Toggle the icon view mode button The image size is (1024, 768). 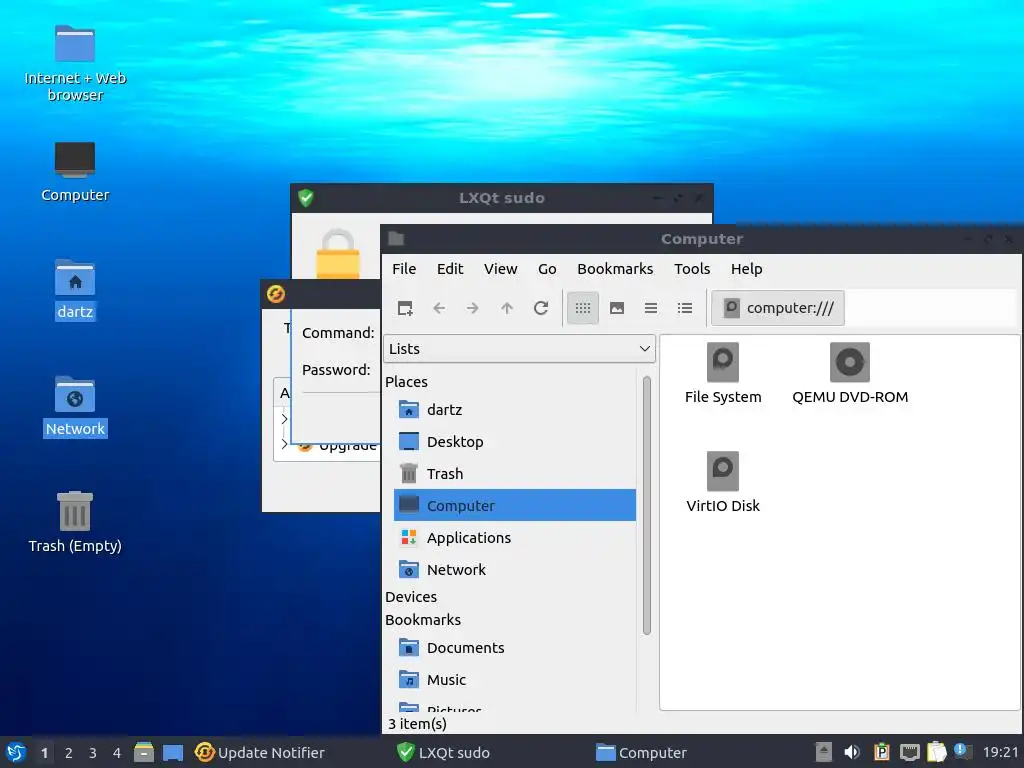[583, 308]
